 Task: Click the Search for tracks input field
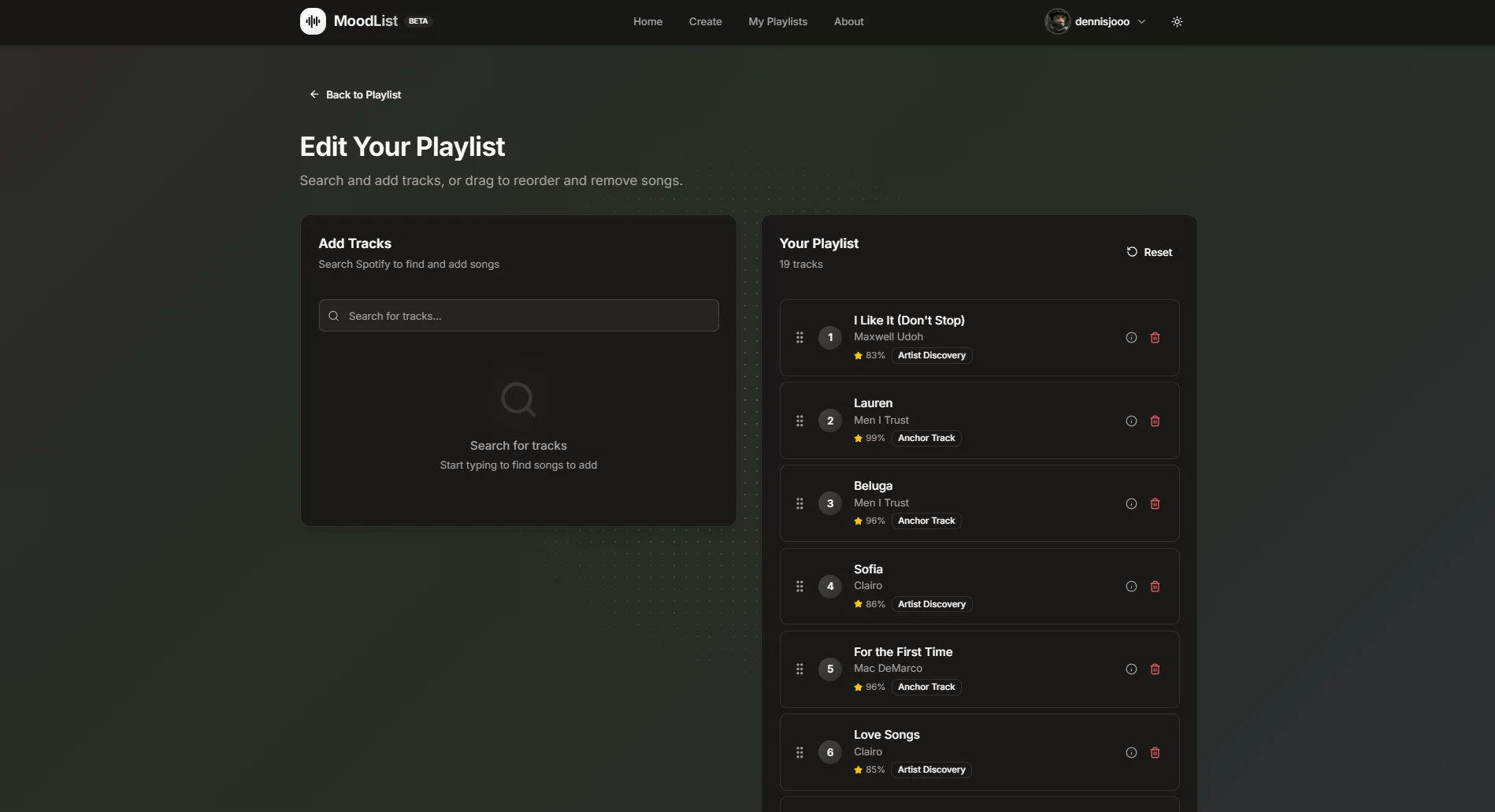(x=517, y=315)
